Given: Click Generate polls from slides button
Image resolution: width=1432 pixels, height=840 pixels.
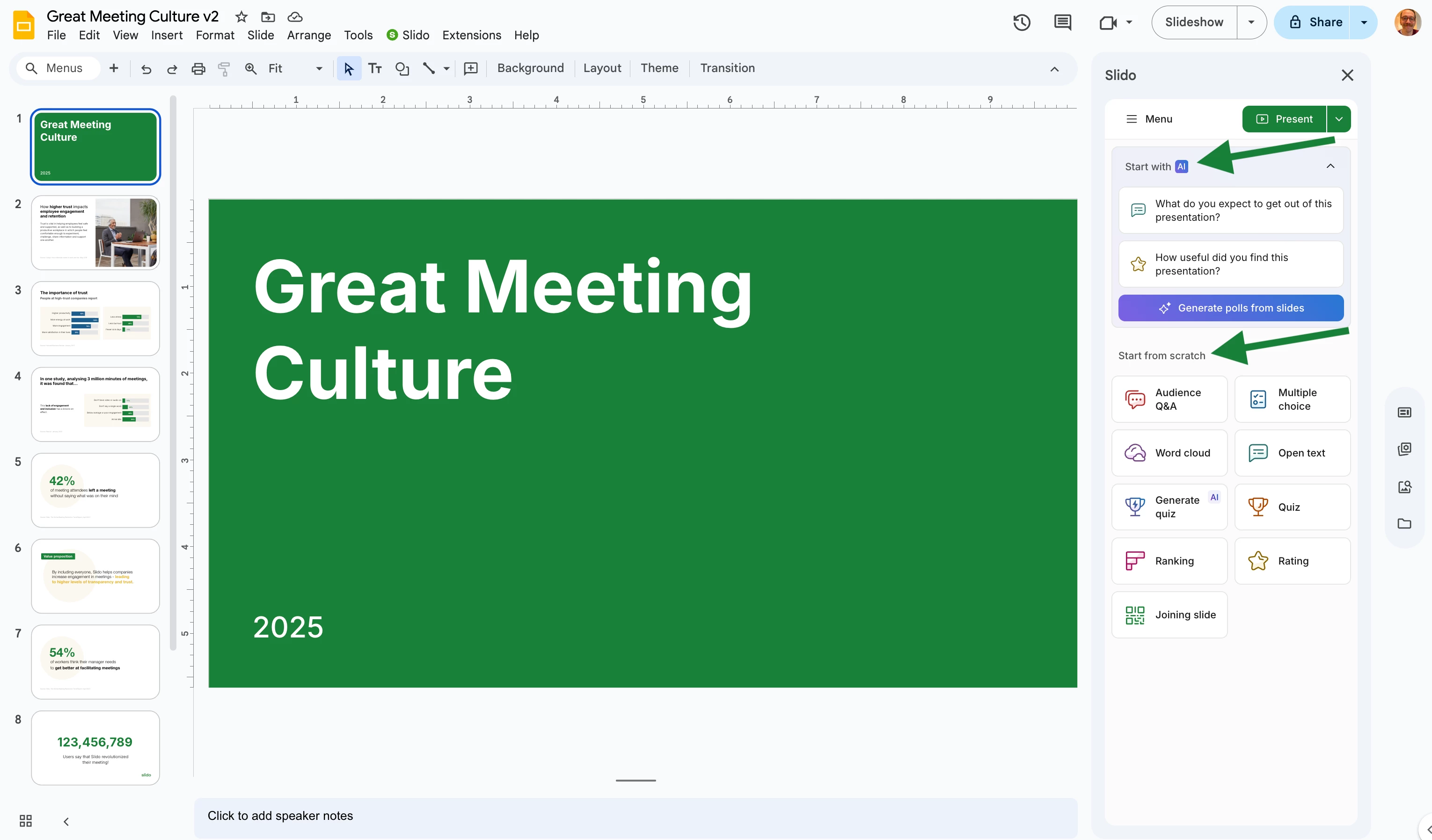Looking at the screenshot, I should click(1231, 308).
